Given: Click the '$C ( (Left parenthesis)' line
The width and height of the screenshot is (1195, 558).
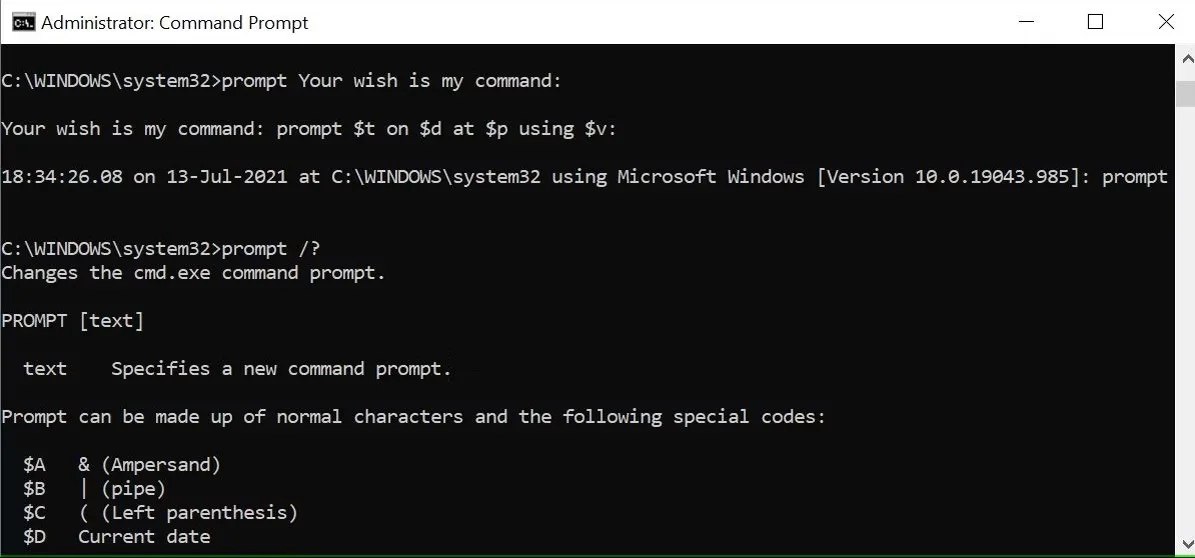Looking at the screenshot, I should [160, 512].
